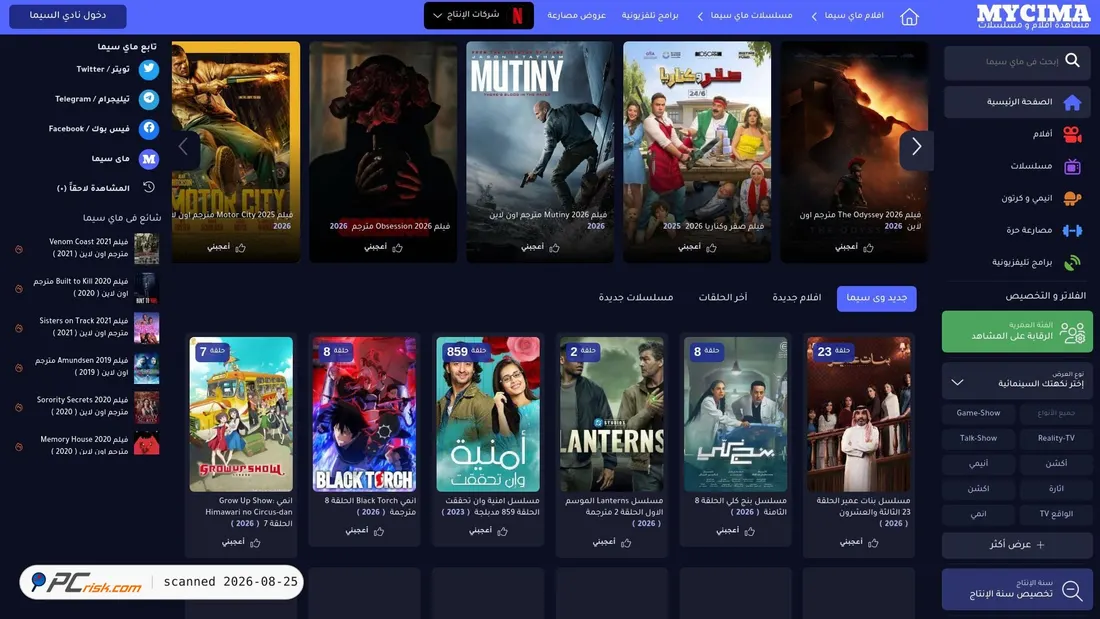Click the MYCIMA site logo
1100x619 pixels.
coord(1033,16)
